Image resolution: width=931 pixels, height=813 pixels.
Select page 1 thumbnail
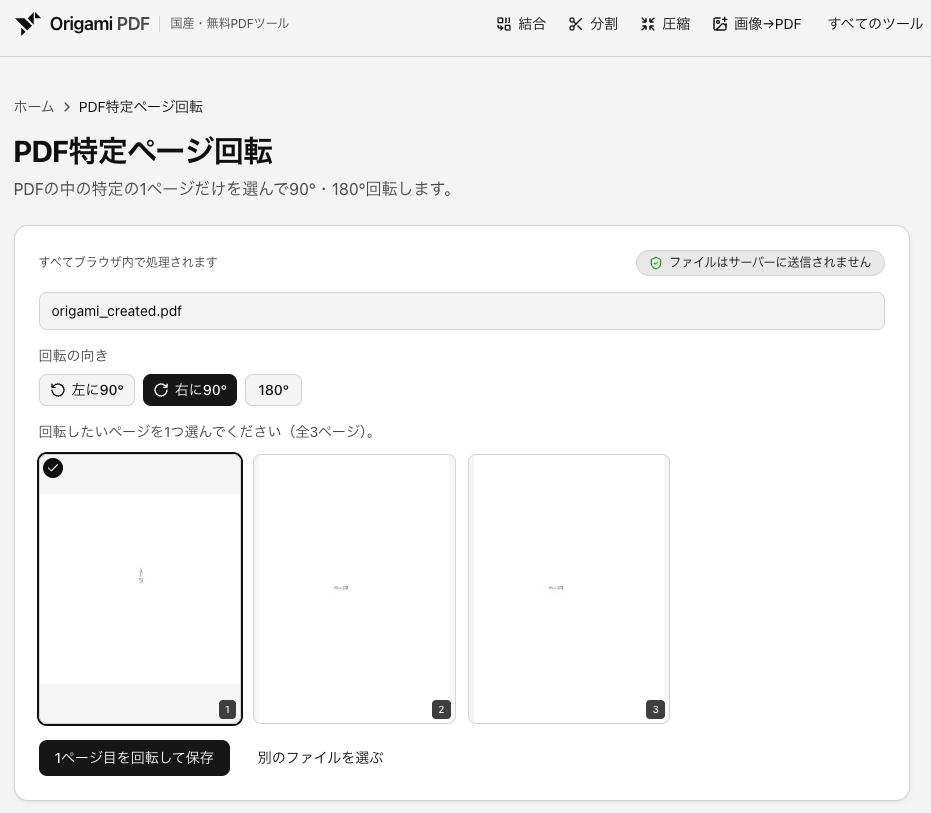pos(140,589)
